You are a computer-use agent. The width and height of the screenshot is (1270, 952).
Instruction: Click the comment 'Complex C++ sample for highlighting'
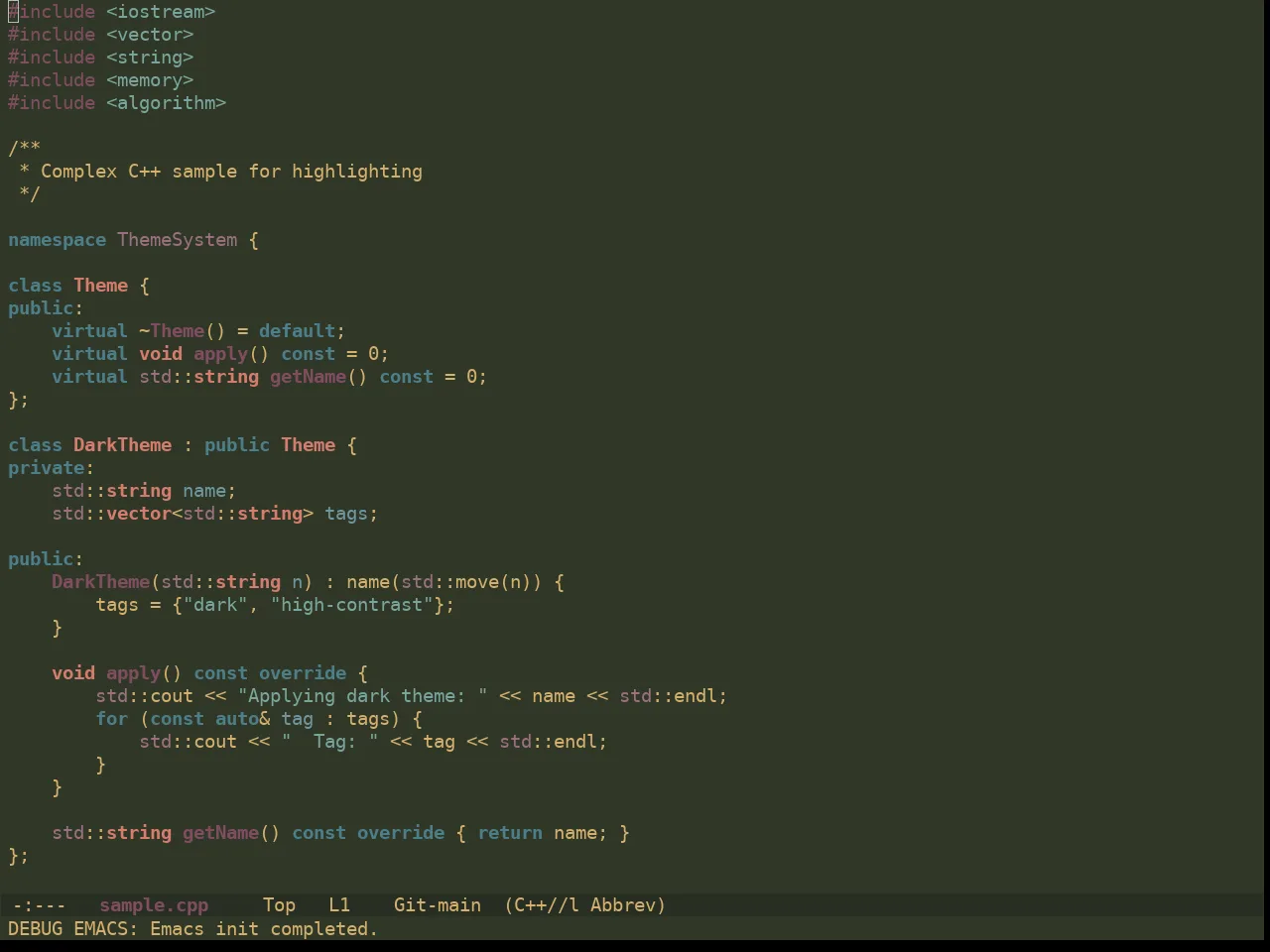point(231,172)
